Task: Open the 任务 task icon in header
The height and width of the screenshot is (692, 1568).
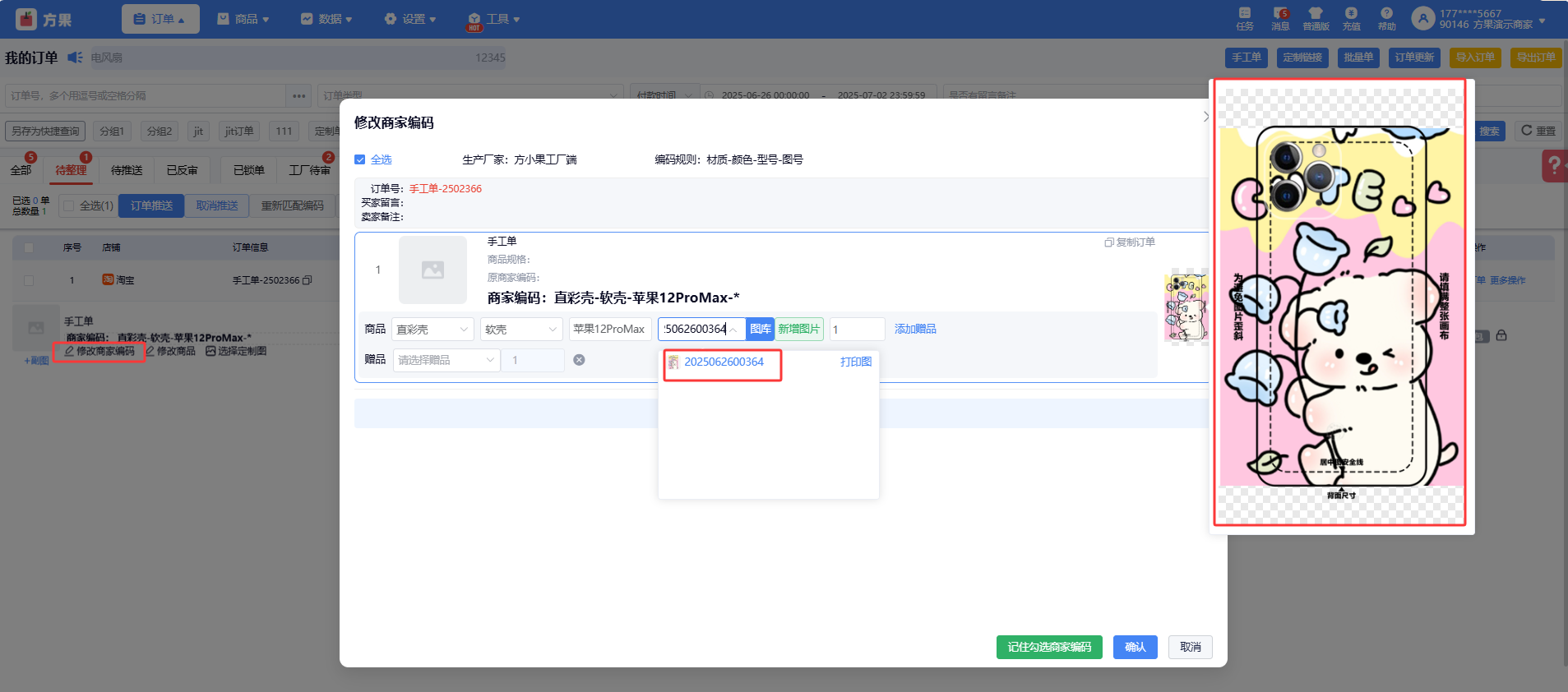Action: pos(1245,18)
